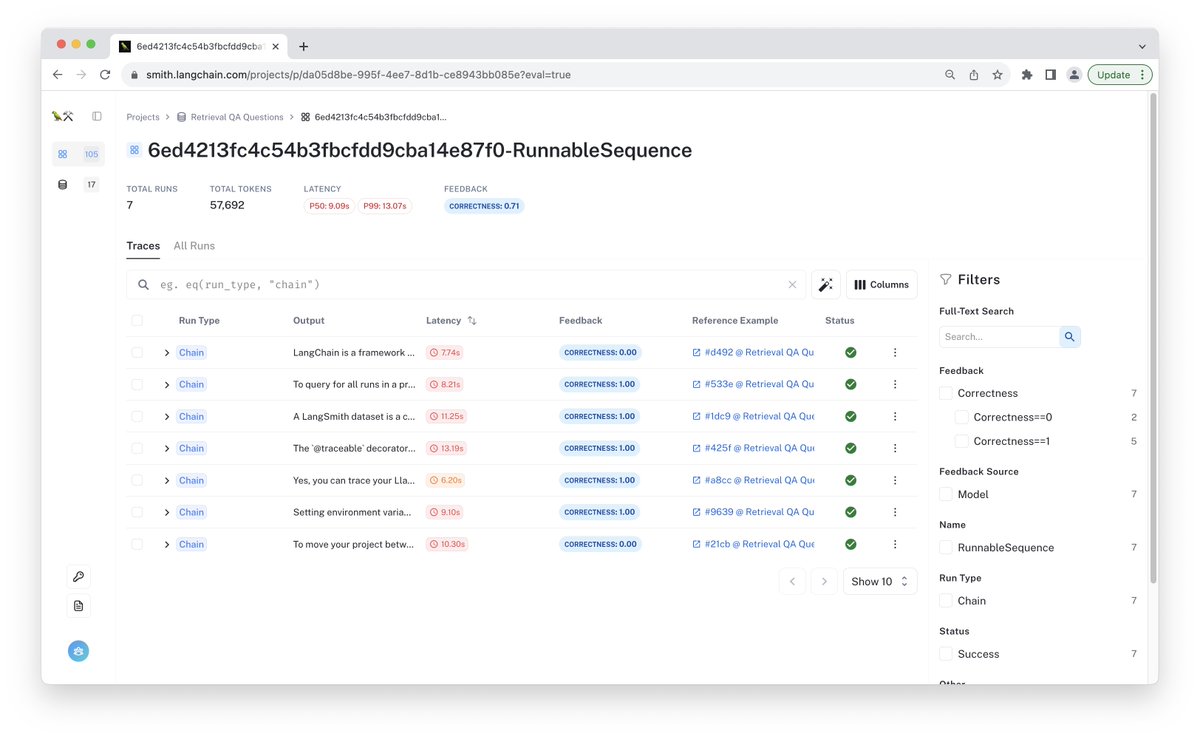
Task: Go to next page of traces
Action: pos(824,582)
